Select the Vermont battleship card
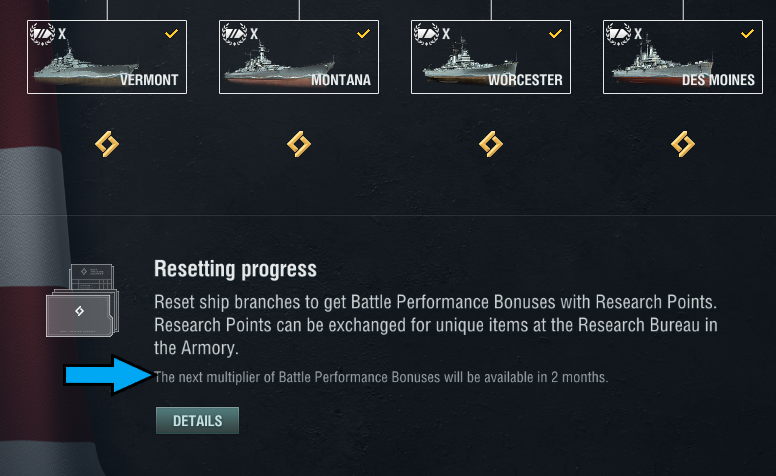The height and width of the screenshot is (476, 776). pos(107,62)
